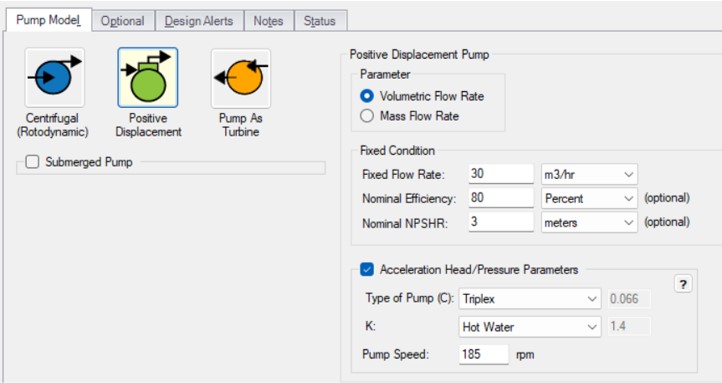The width and height of the screenshot is (722, 383).
Task: Click the Nominal Efficiency input field
Action: [501, 198]
